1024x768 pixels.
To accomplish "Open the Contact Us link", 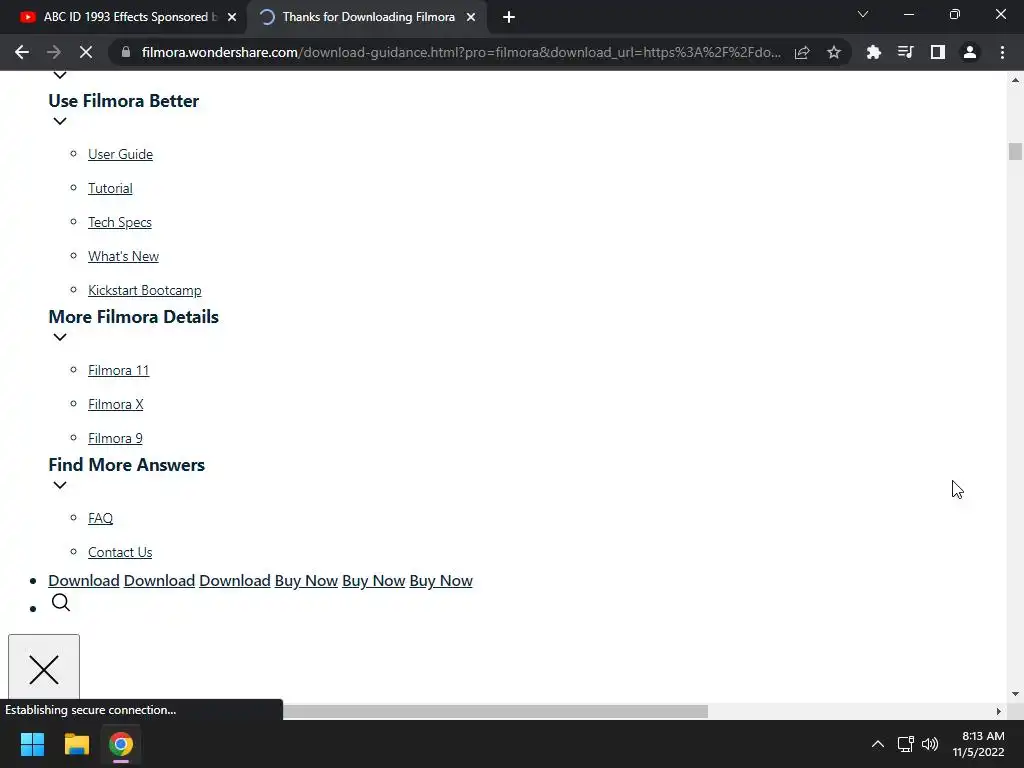I will click(x=120, y=552).
